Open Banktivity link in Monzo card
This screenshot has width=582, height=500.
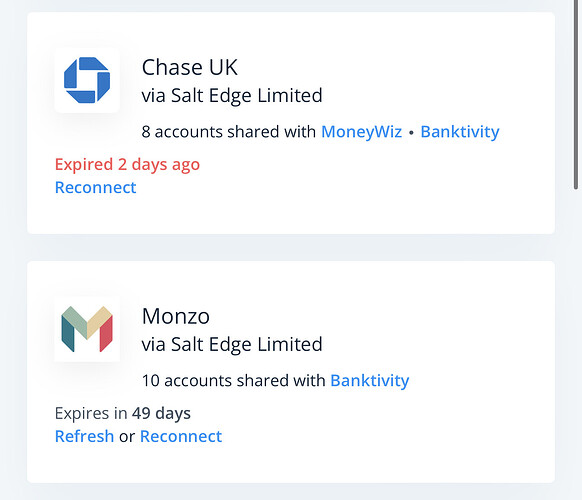(x=370, y=380)
